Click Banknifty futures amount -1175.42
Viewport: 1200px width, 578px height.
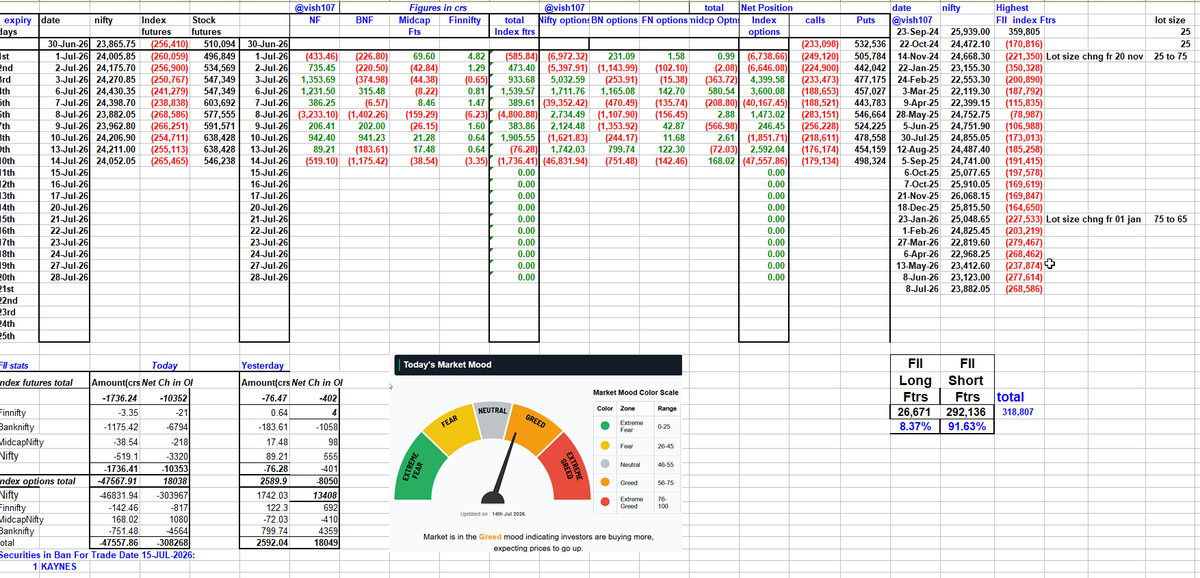121,427
